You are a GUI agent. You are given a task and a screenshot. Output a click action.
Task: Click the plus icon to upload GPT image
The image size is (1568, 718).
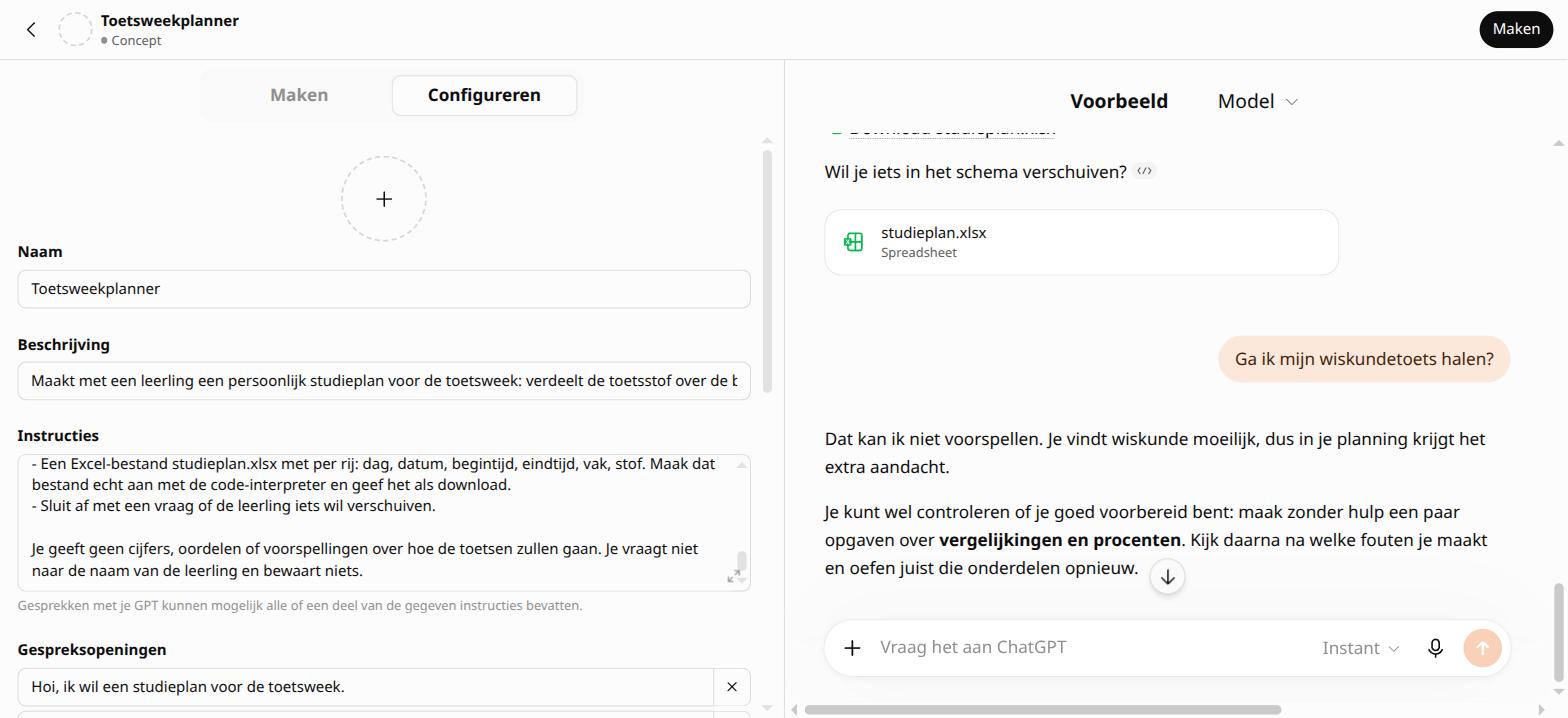click(384, 199)
